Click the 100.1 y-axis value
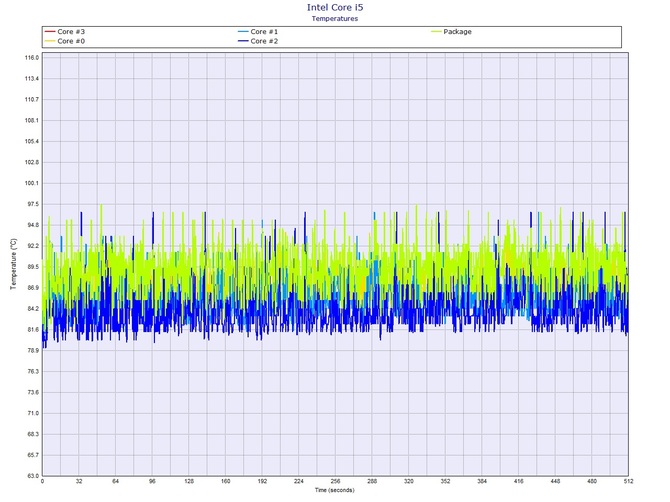670x502 pixels. tap(32, 183)
